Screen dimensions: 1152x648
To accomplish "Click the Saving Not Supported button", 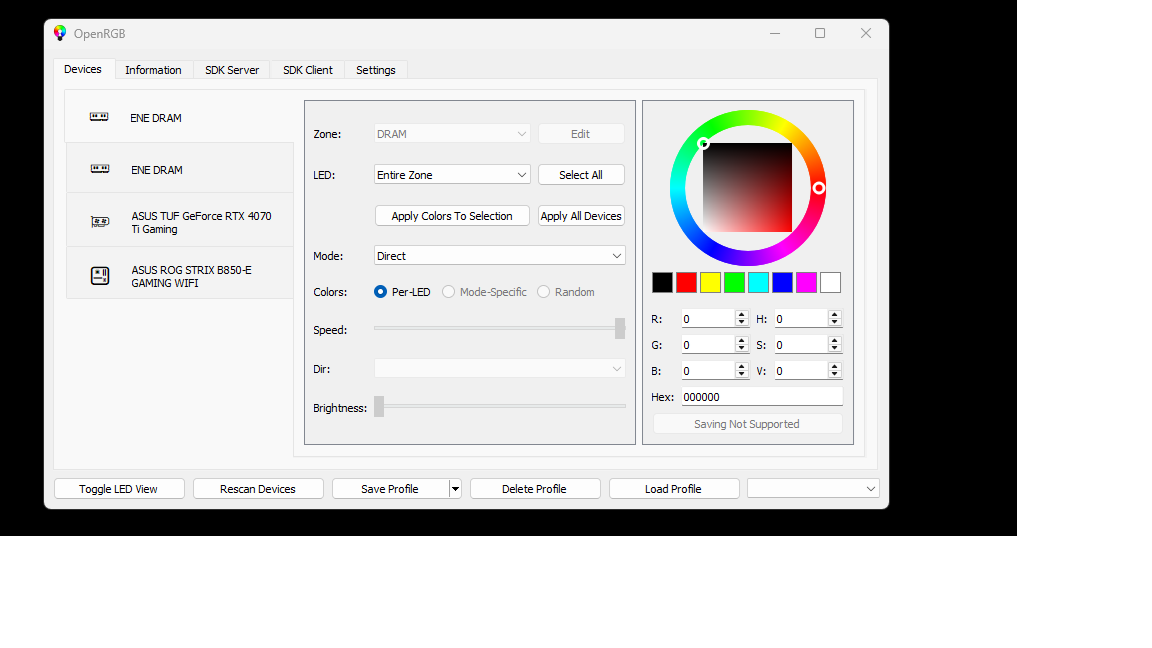I will (747, 424).
